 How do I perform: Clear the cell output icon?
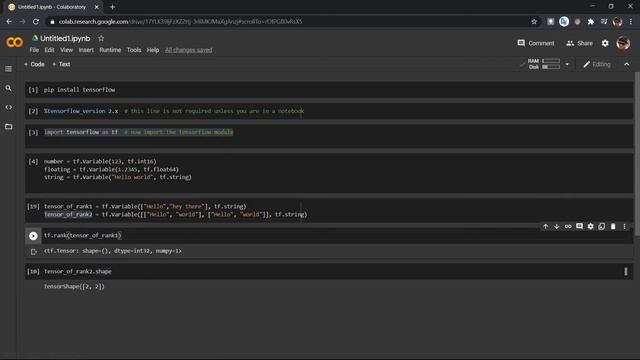(33, 251)
